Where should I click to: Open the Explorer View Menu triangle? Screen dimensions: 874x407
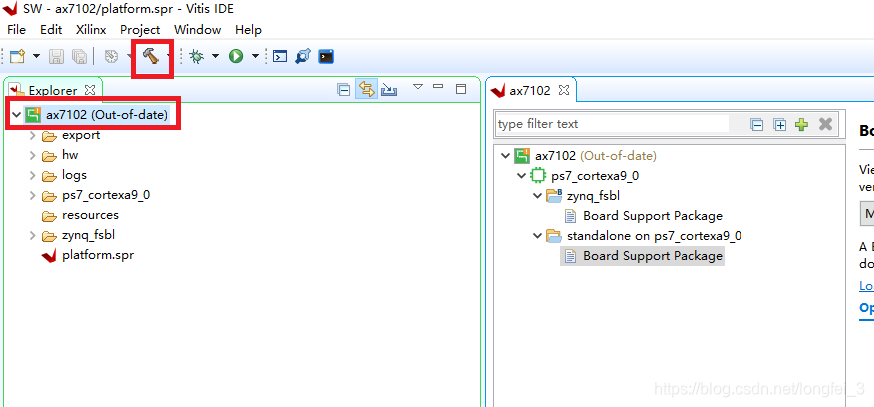(x=418, y=86)
